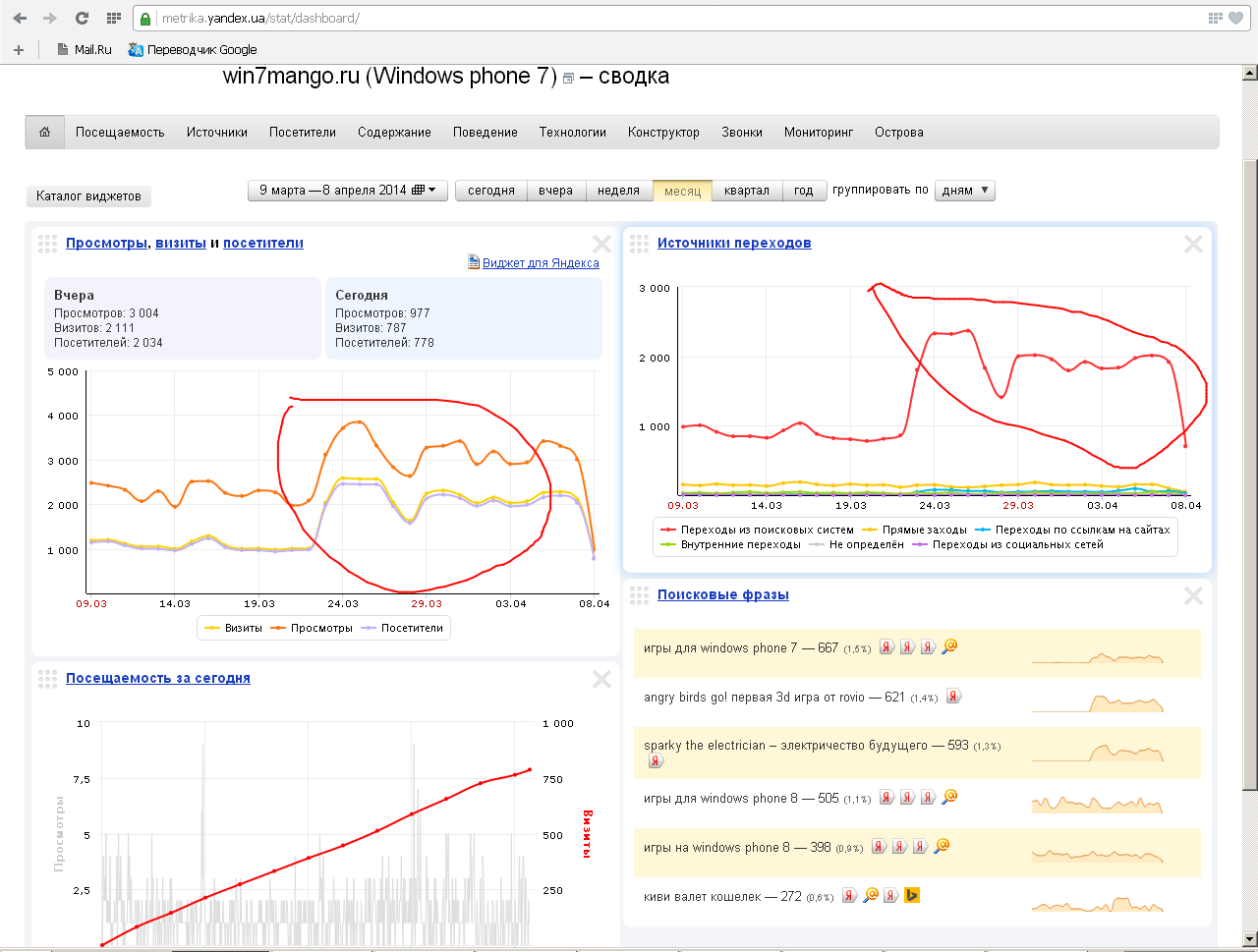This screenshot has height=952, width=1258.
Task: Open the browser apps grid icon
Action: (x=113, y=18)
